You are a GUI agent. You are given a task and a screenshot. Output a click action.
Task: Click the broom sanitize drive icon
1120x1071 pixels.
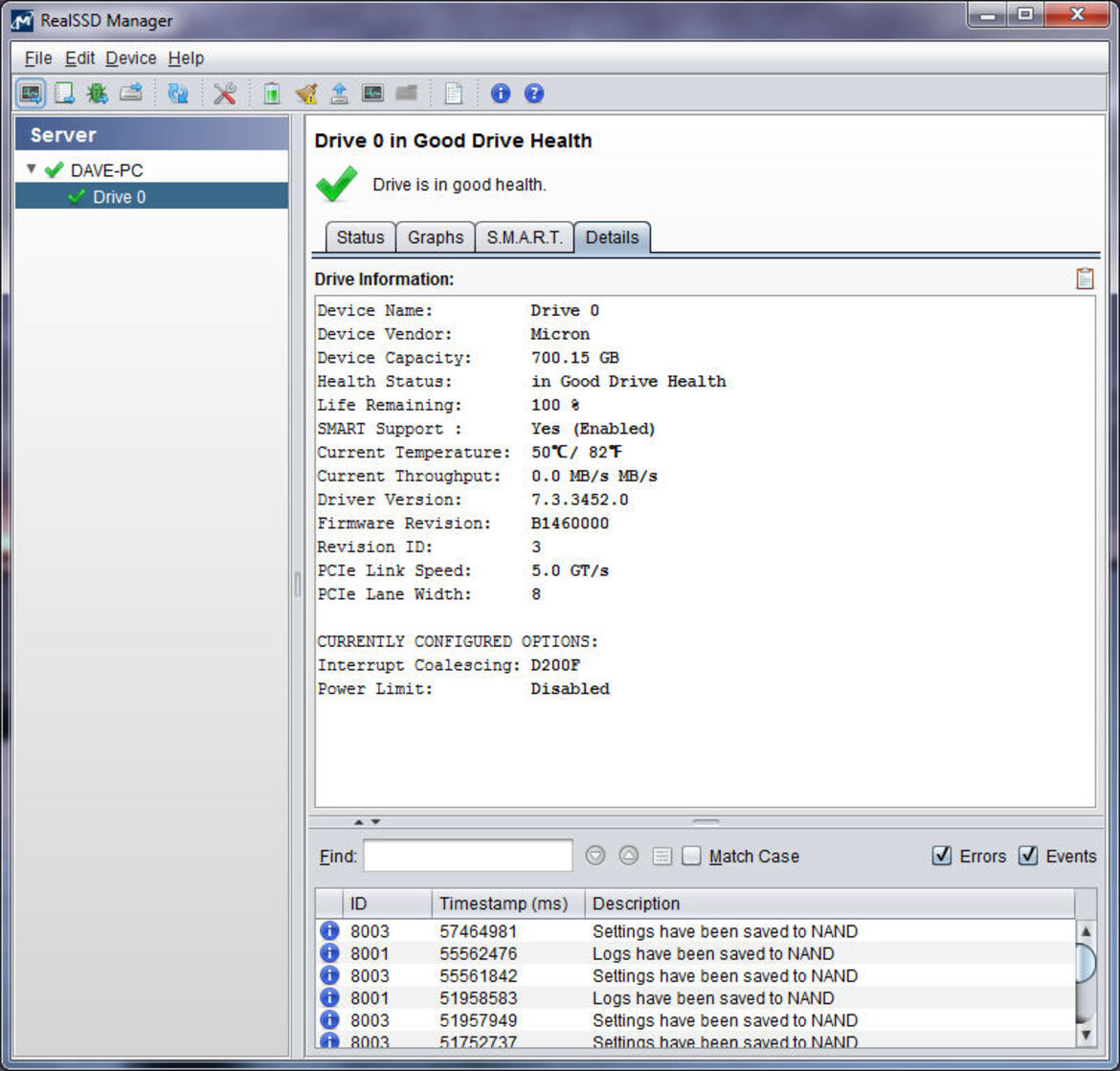coord(305,94)
